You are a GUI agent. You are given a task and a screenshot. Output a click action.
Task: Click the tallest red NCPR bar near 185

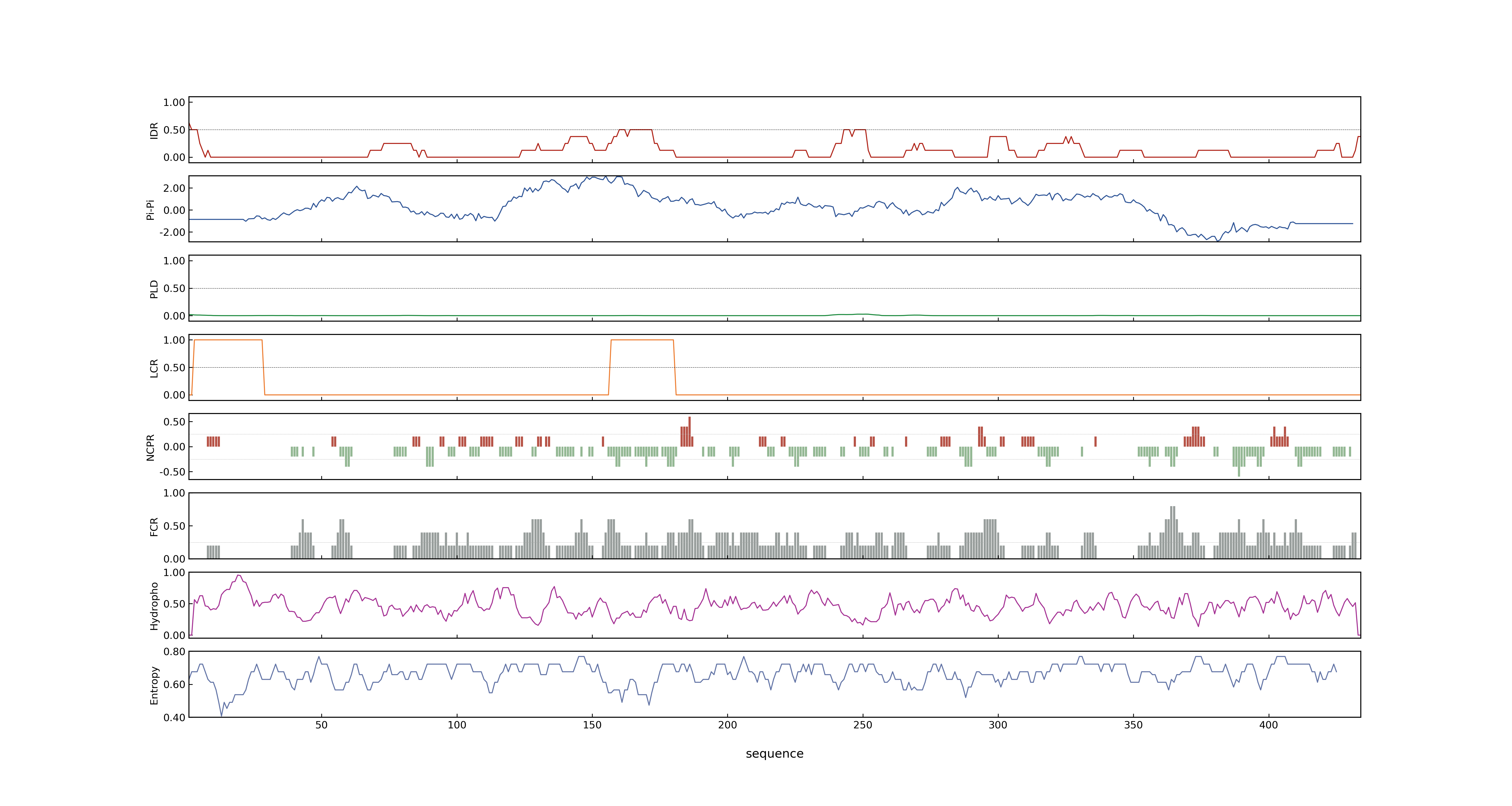[x=690, y=432]
